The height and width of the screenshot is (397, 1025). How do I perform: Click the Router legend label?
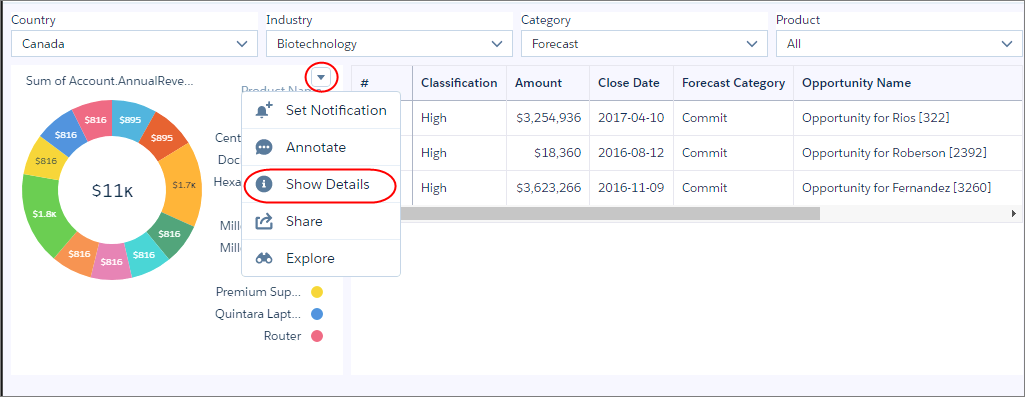(x=282, y=336)
